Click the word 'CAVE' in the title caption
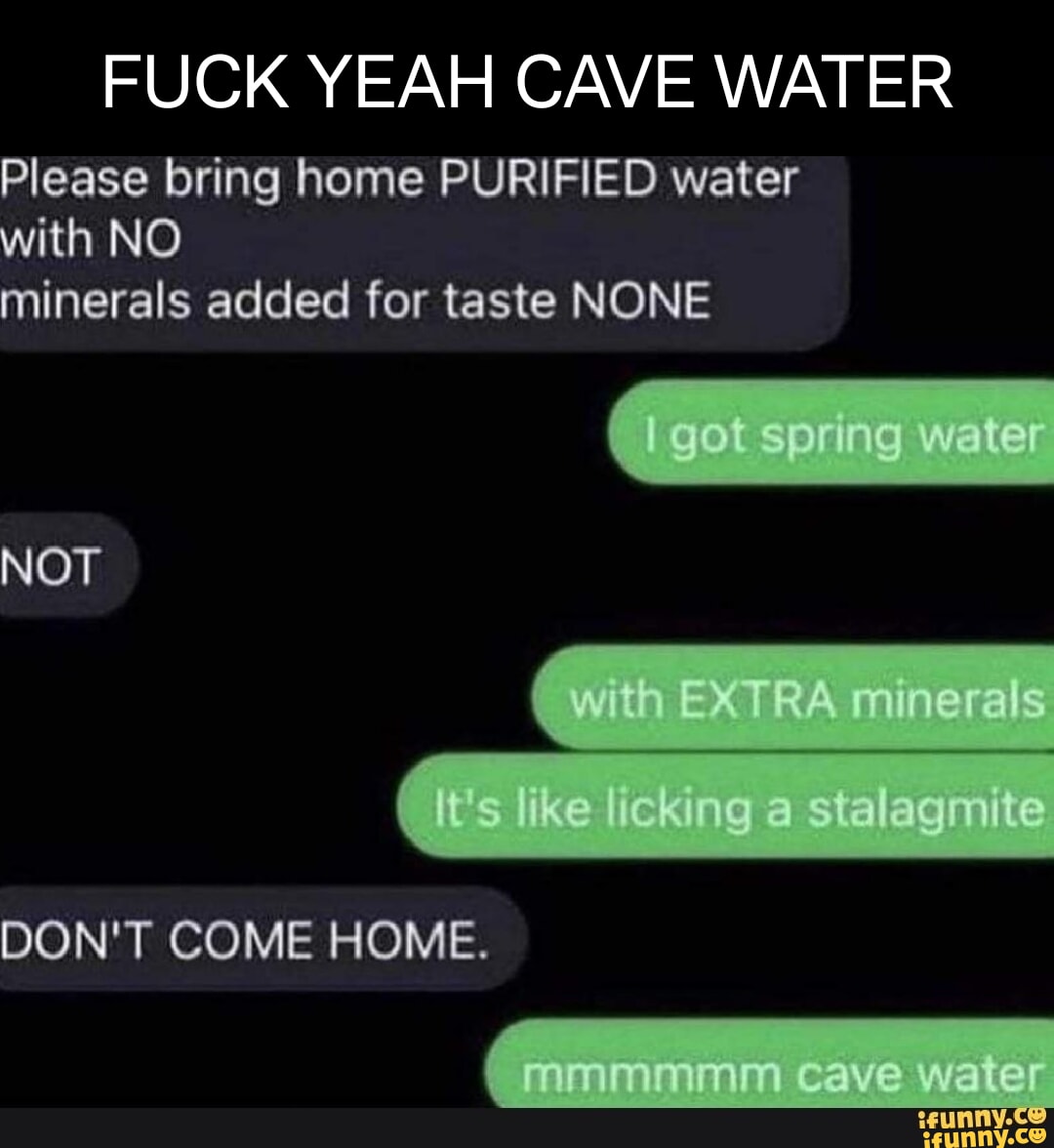 (605, 81)
